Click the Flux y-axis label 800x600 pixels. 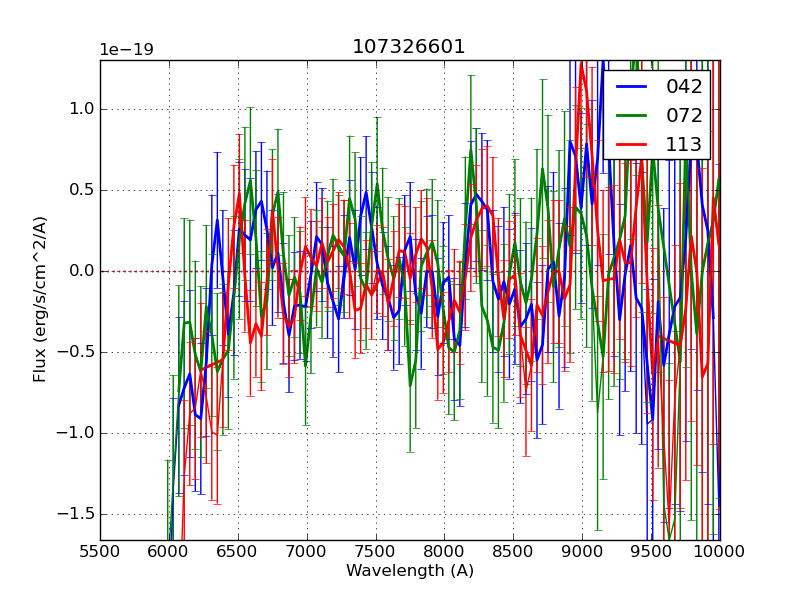(40, 299)
